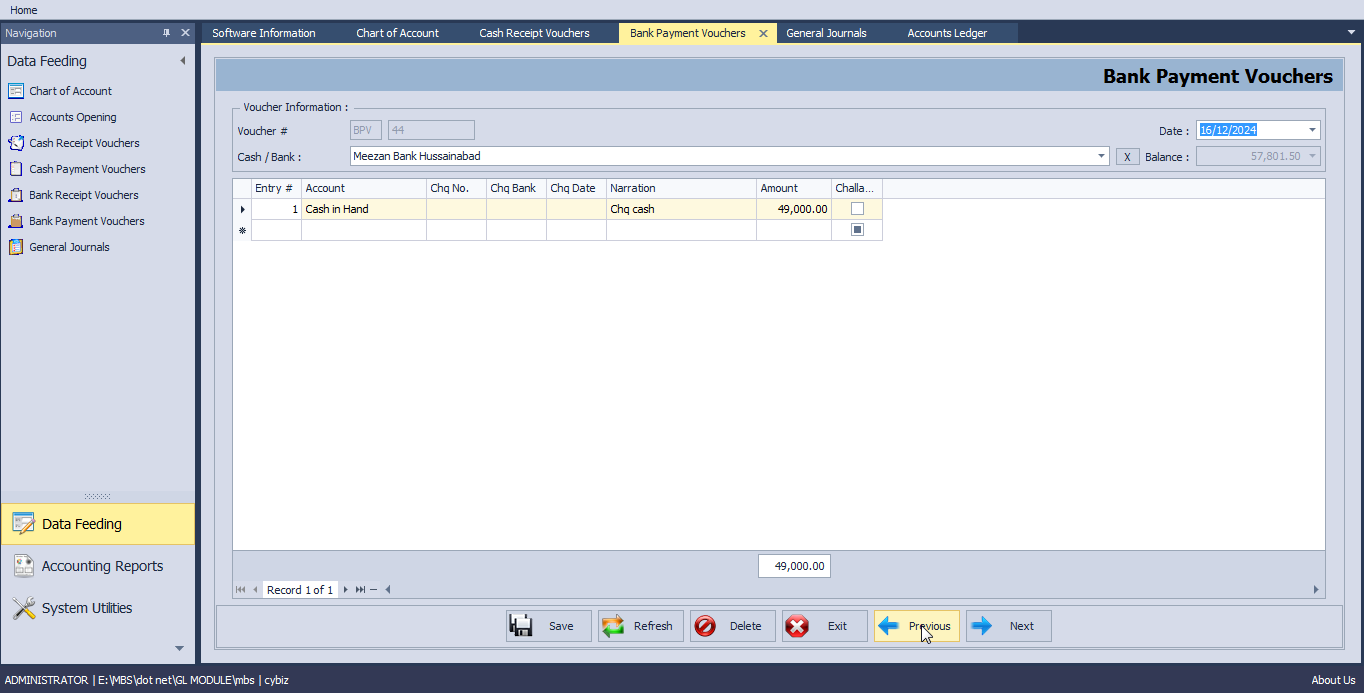The image size is (1364, 693).
Task: Switch to the Chart of Account tab
Action: 397,33
